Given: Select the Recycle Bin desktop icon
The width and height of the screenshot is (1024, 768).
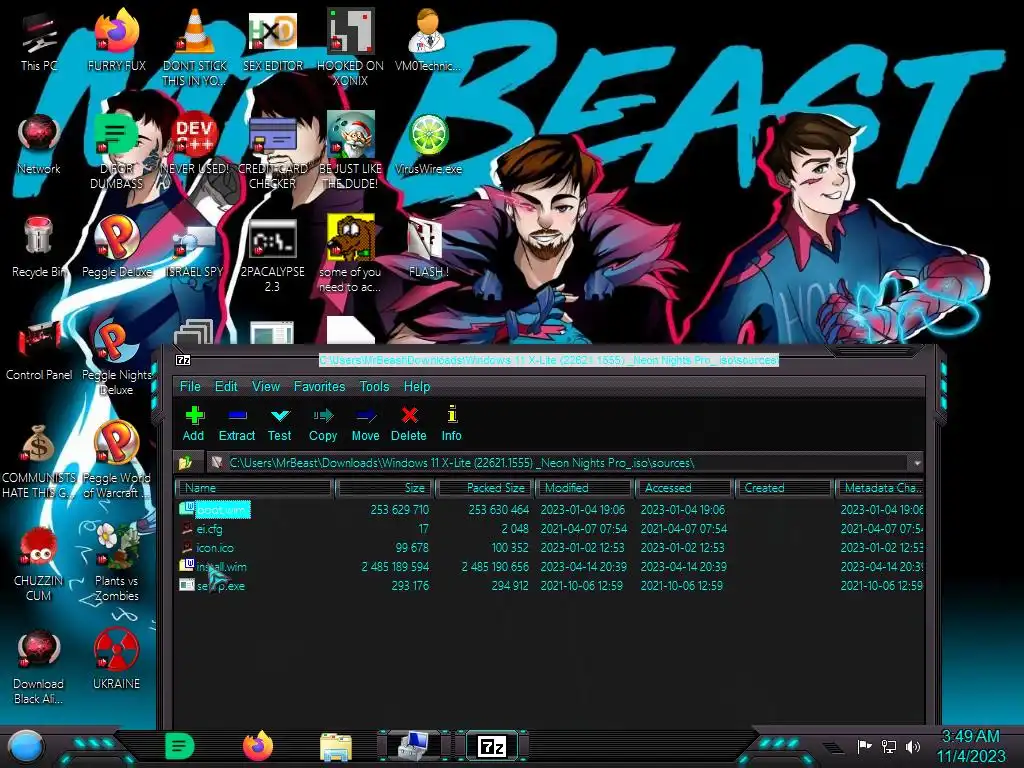Looking at the screenshot, I should pyautogui.click(x=39, y=247).
